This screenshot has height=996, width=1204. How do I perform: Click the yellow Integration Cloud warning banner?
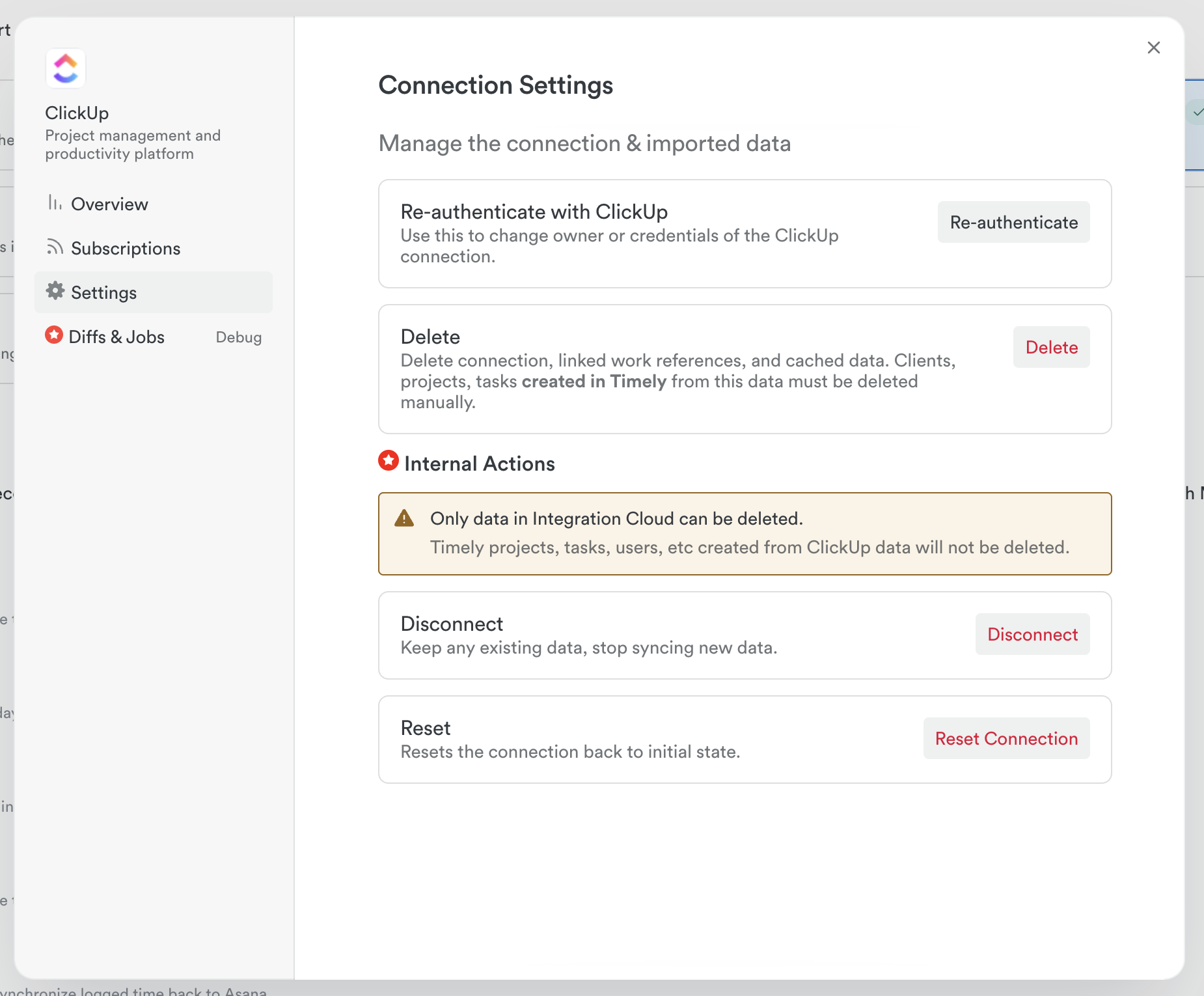point(745,533)
